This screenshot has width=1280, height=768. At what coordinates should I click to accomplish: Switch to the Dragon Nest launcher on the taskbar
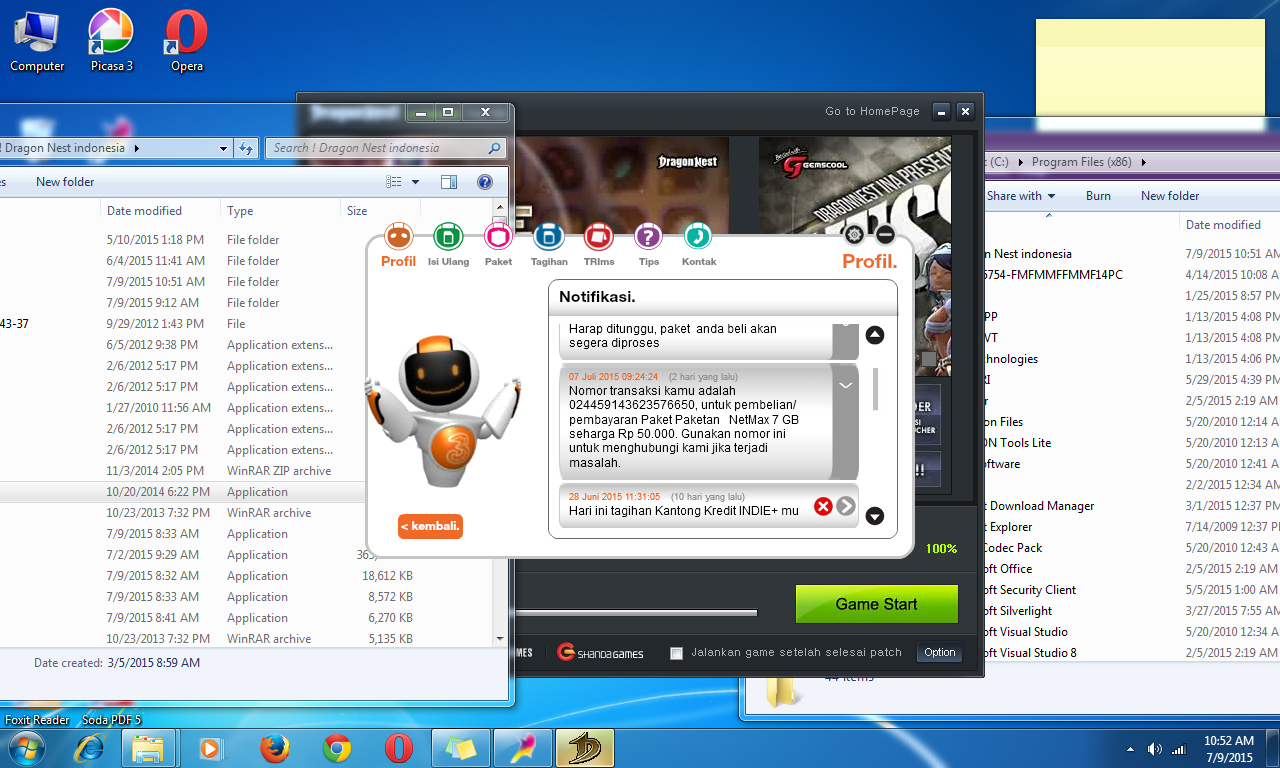click(585, 748)
